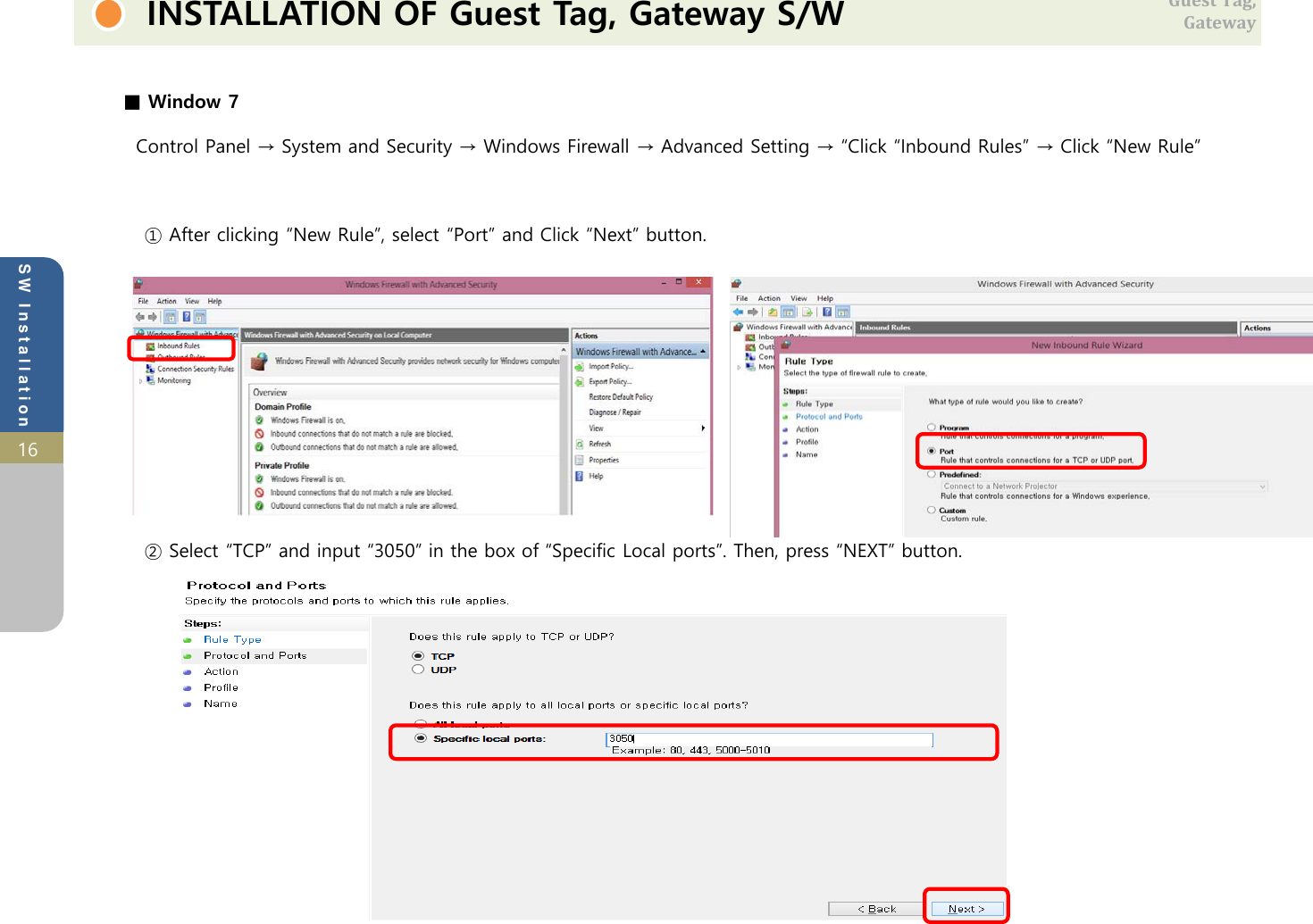The image size is (1313, 924).
Task: Click firewall app icon in right window title bar
Action: [x=737, y=284]
